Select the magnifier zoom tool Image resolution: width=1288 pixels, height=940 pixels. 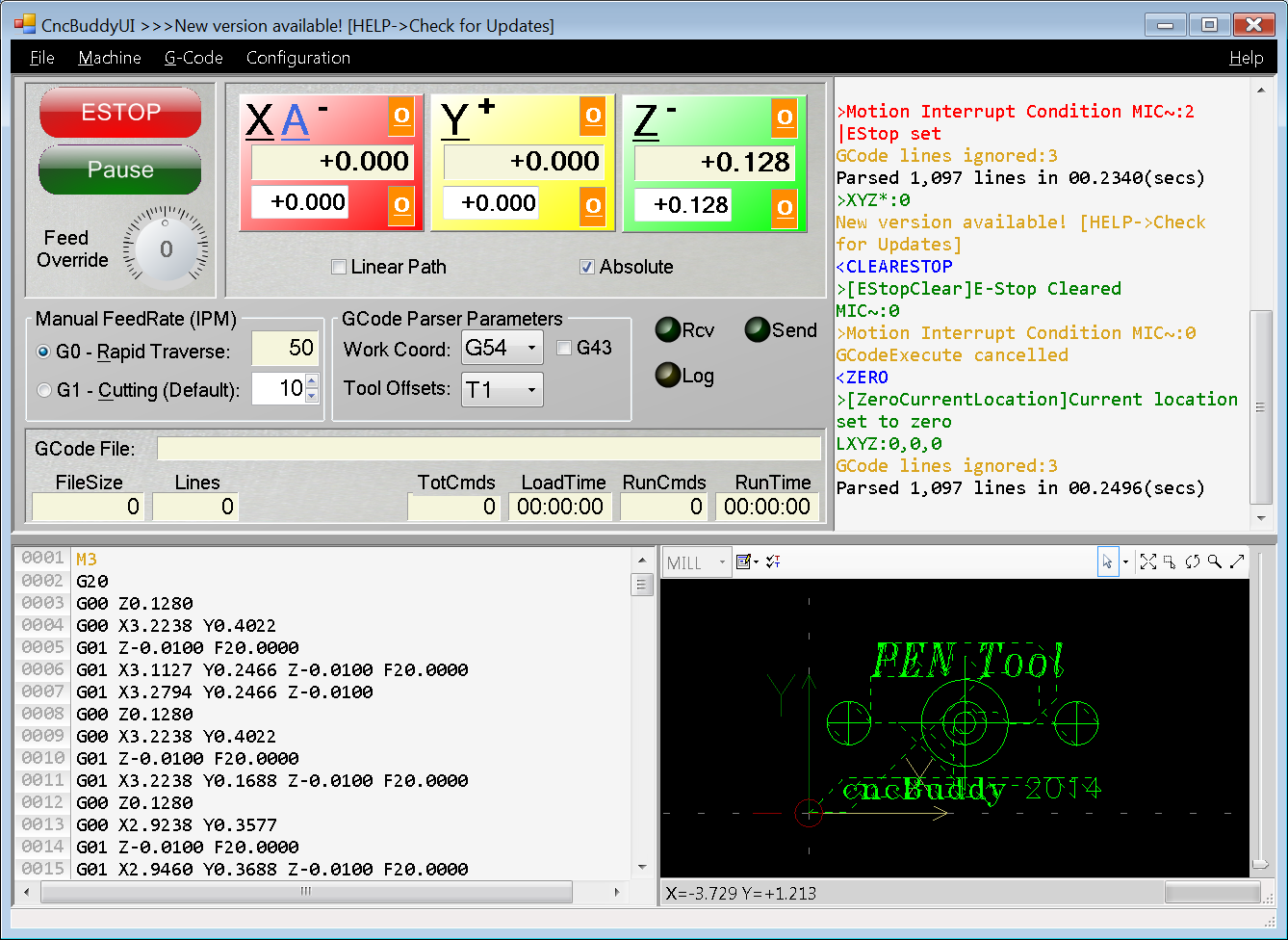(x=1215, y=561)
